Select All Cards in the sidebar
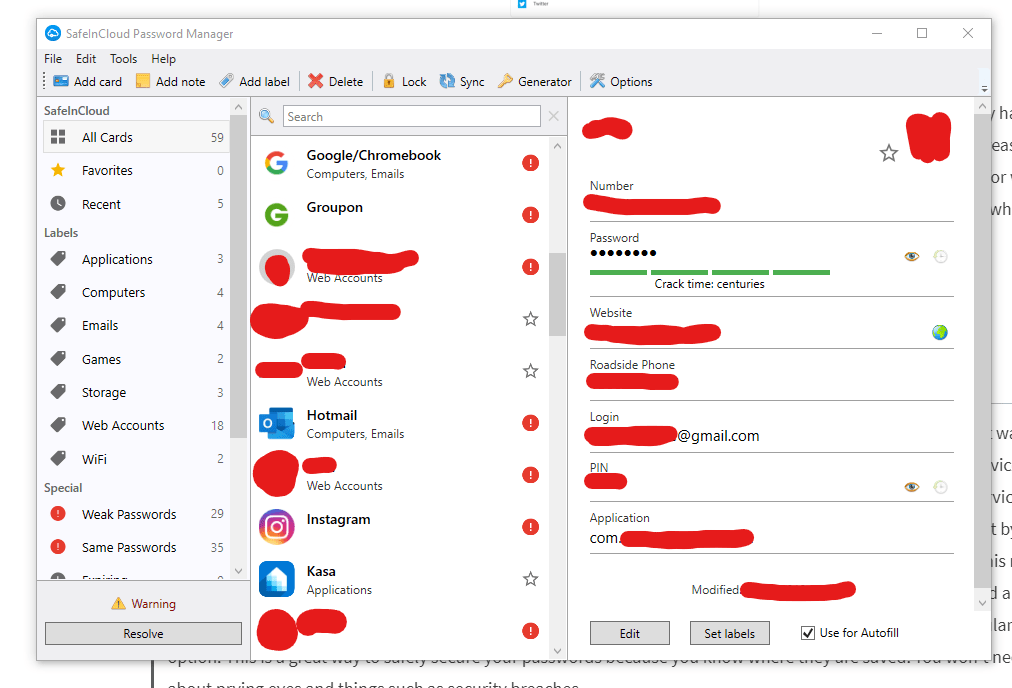 pyautogui.click(x=136, y=137)
